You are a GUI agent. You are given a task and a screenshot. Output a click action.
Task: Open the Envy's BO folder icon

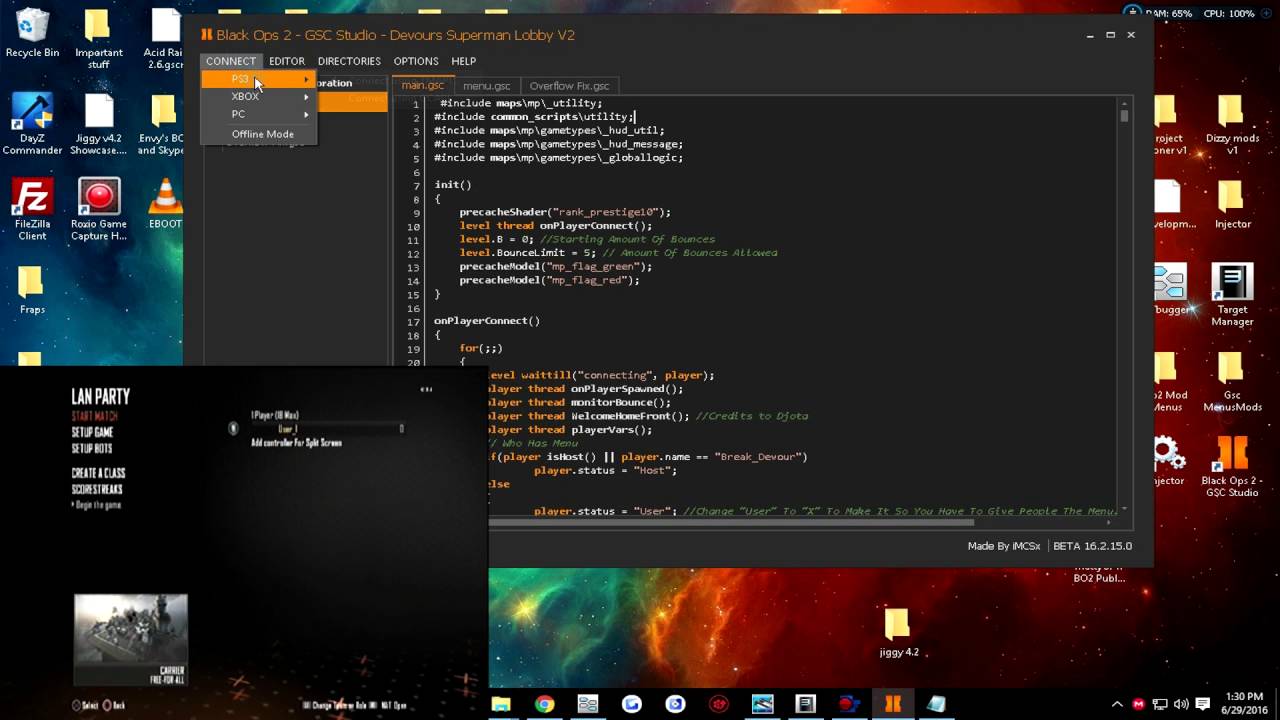point(162,125)
